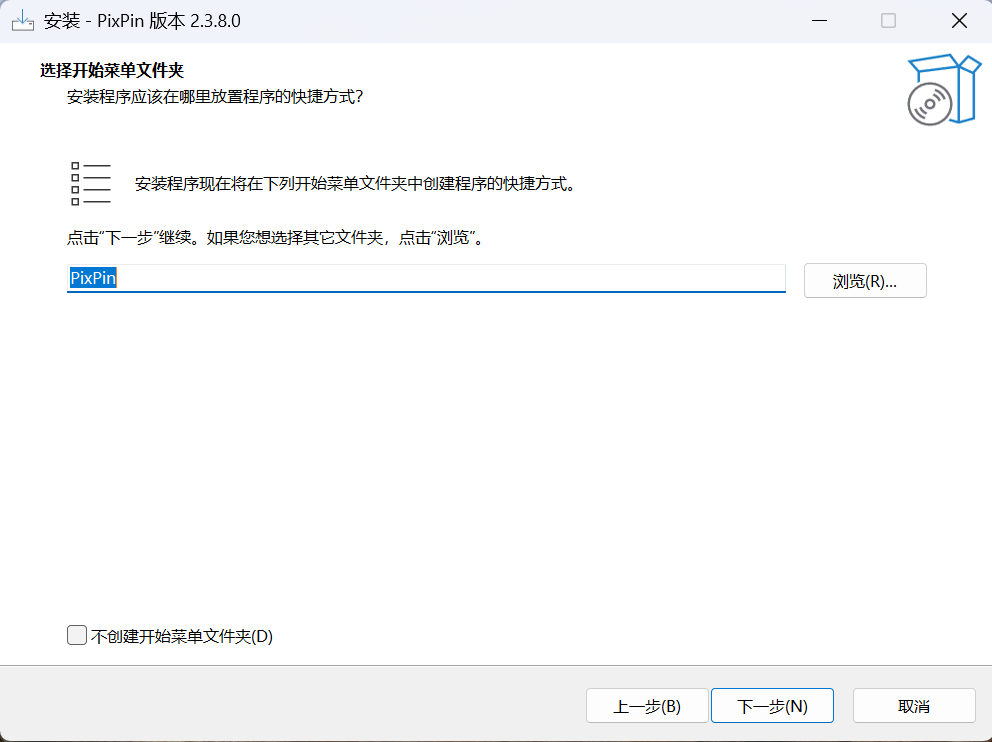Viewport: 992px width, 742px height.
Task: Go back with the 上一步(B) button
Action: pyautogui.click(x=647, y=706)
